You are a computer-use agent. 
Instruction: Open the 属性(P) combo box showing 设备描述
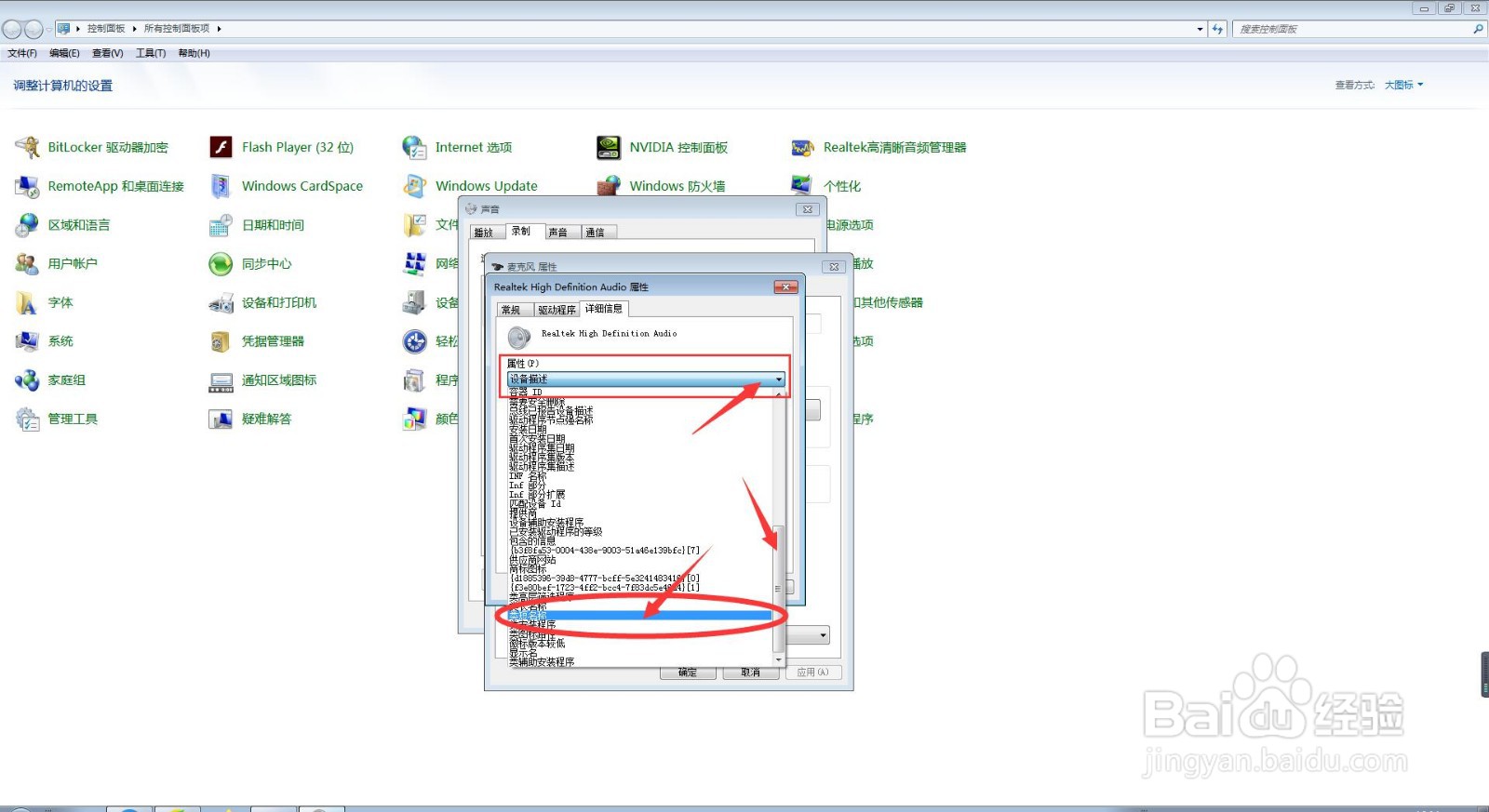coord(646,379)
